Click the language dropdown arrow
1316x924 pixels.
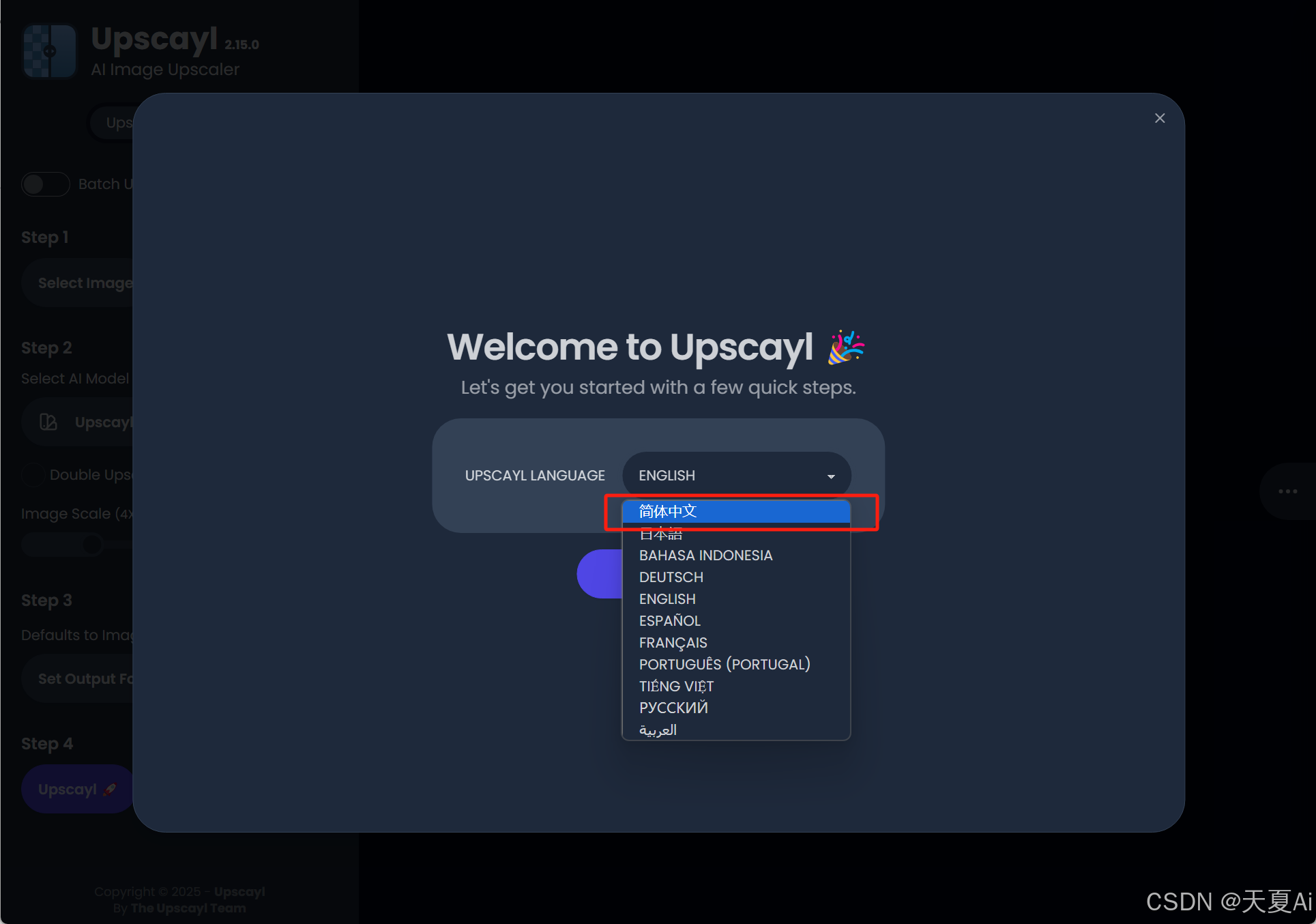[831, 476]
